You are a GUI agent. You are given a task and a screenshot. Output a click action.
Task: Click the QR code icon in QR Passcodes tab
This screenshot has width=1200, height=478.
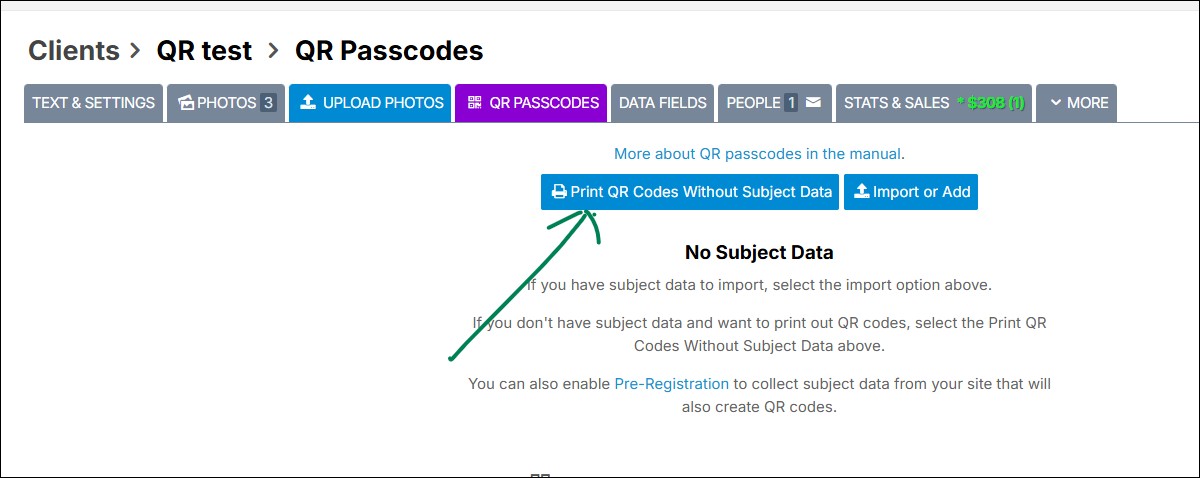(474, 103)
